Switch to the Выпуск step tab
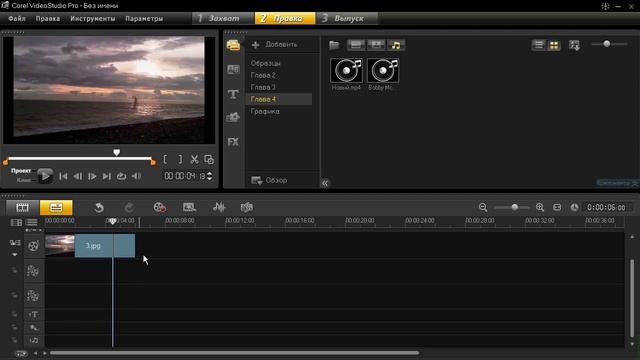Image resolution: width=640 pixels, height=360 pixels. point(347,18)
